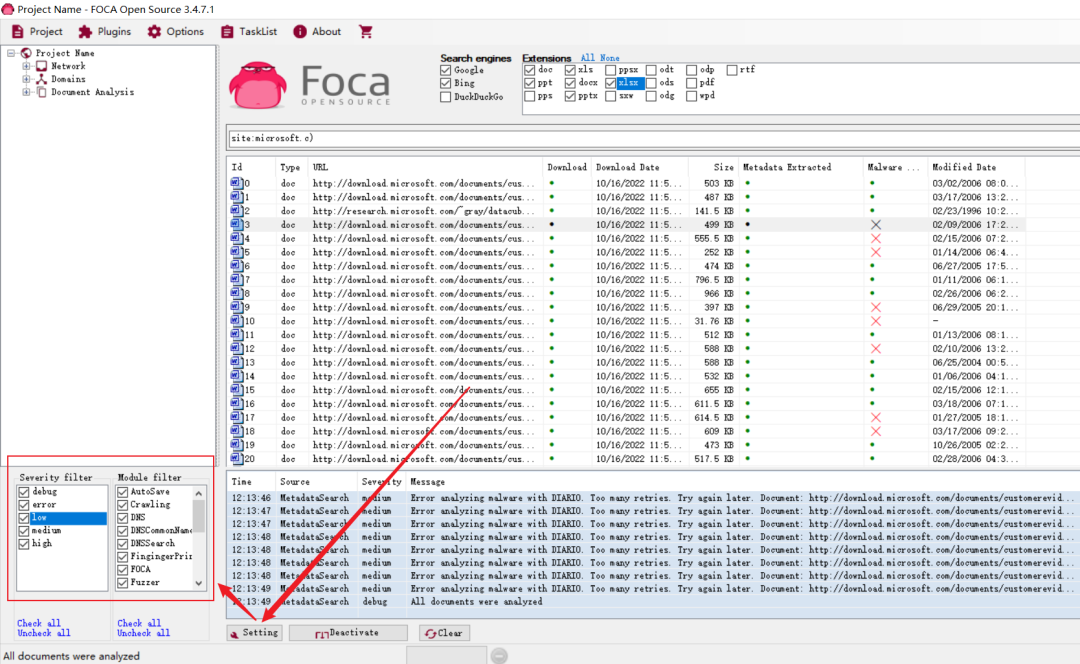Click the Domains hierarchy icon
The width and height of the screenshot is (1080, 664).
pos(41,79)
